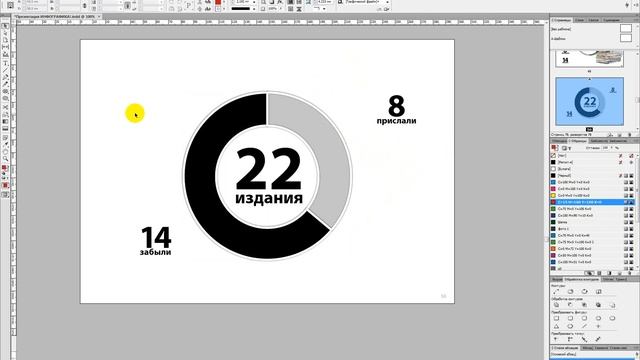Select the cyan C=100 swatch

(591, 182)
